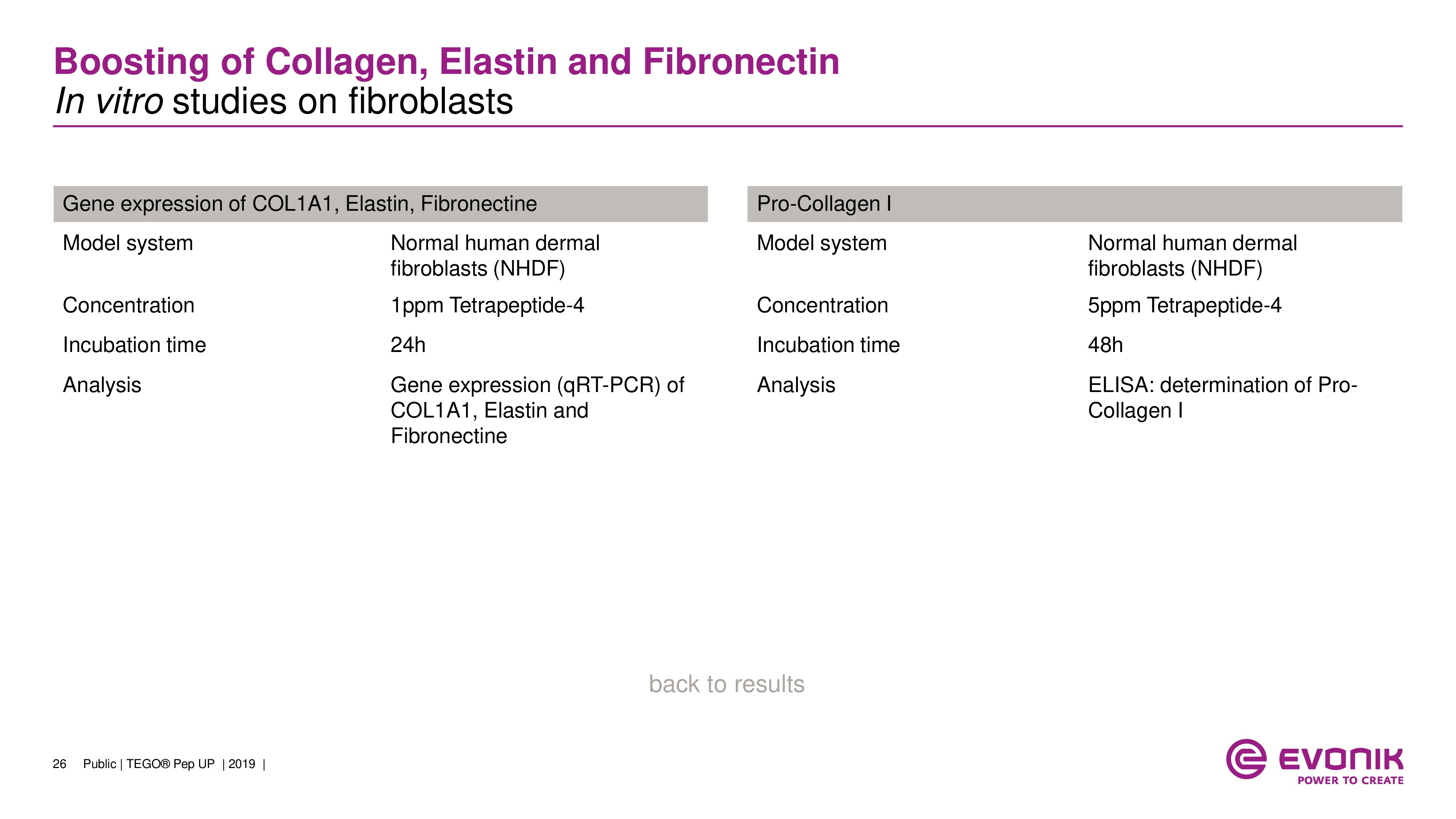The width and height of the screenshot is (1456, 819).
Task: Click the "24h" incubation time value
Action: tap(408, 345)
